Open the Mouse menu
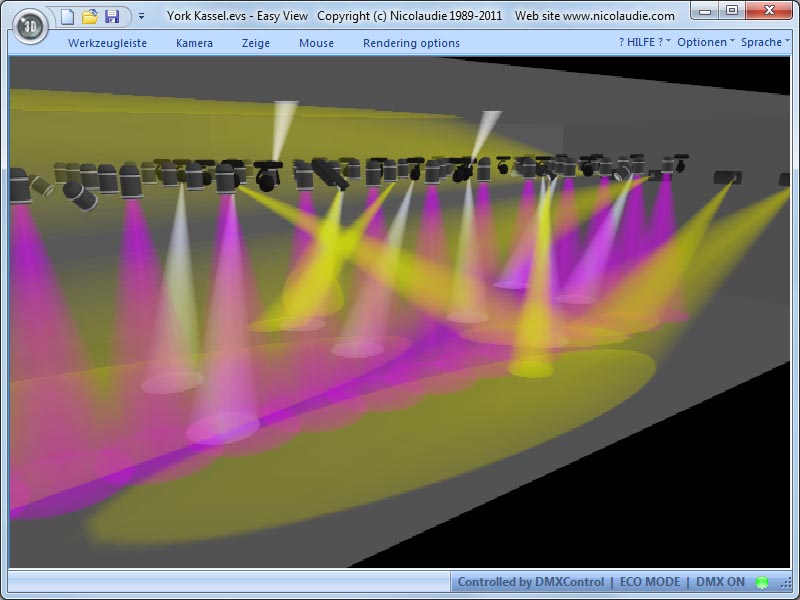Image resolution: width=800 pixels, height=600 pixels. click(x=316, y=43)
